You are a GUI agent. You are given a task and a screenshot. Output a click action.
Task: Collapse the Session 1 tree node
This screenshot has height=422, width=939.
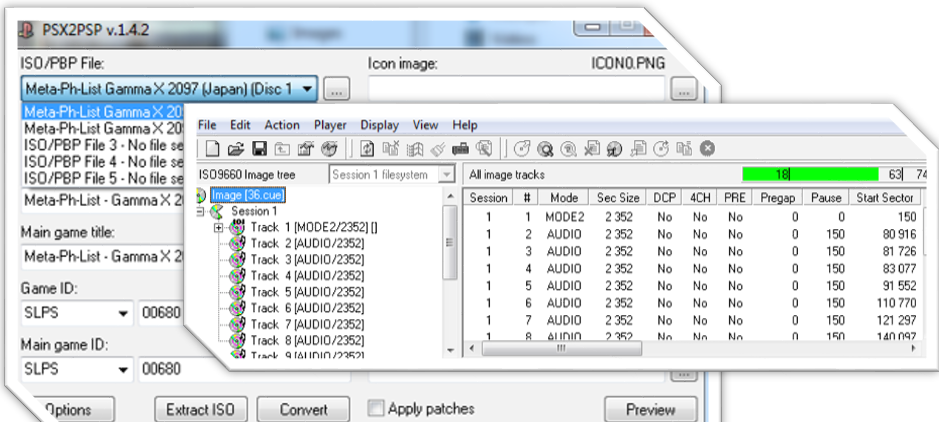tap(201, 211)
